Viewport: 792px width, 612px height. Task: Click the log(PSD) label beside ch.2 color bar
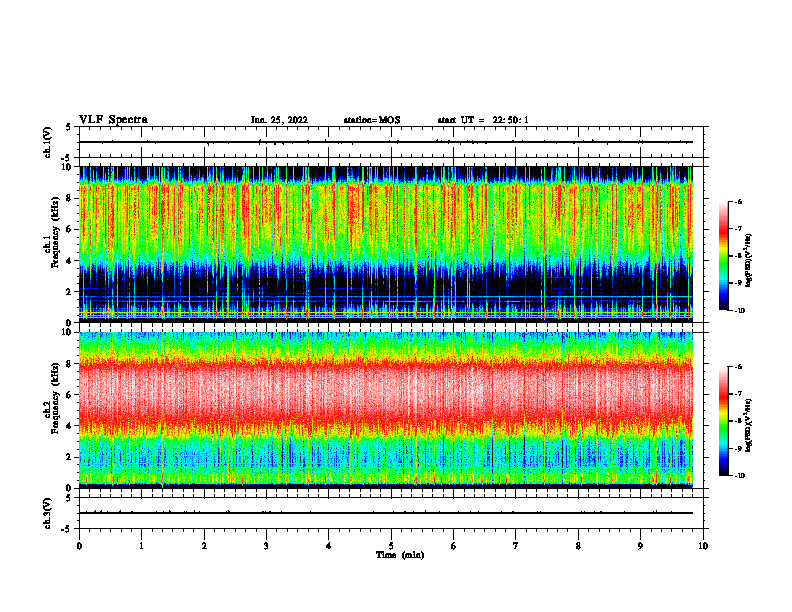coord(749,426)
